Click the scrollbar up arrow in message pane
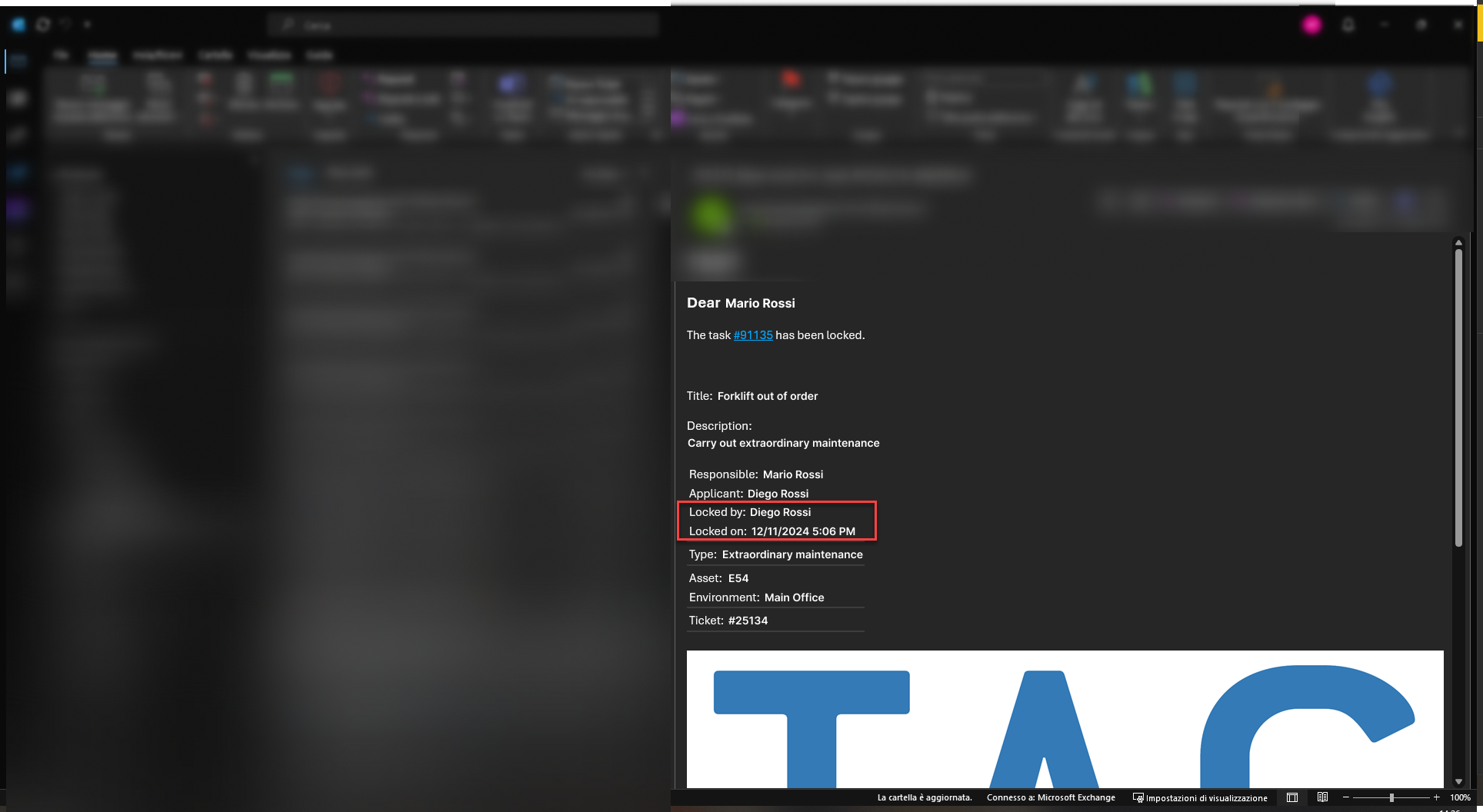 (1458, 243)
